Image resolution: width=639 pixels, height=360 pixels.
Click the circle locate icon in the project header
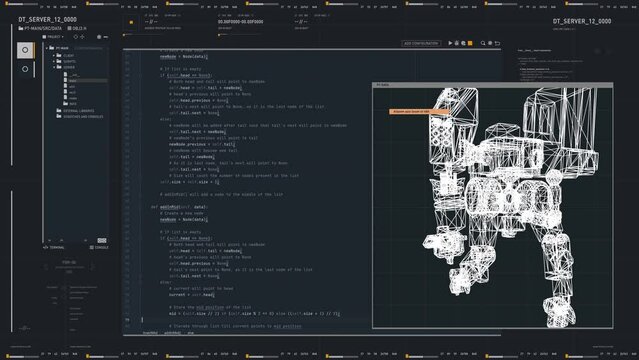tap(75, 37)
